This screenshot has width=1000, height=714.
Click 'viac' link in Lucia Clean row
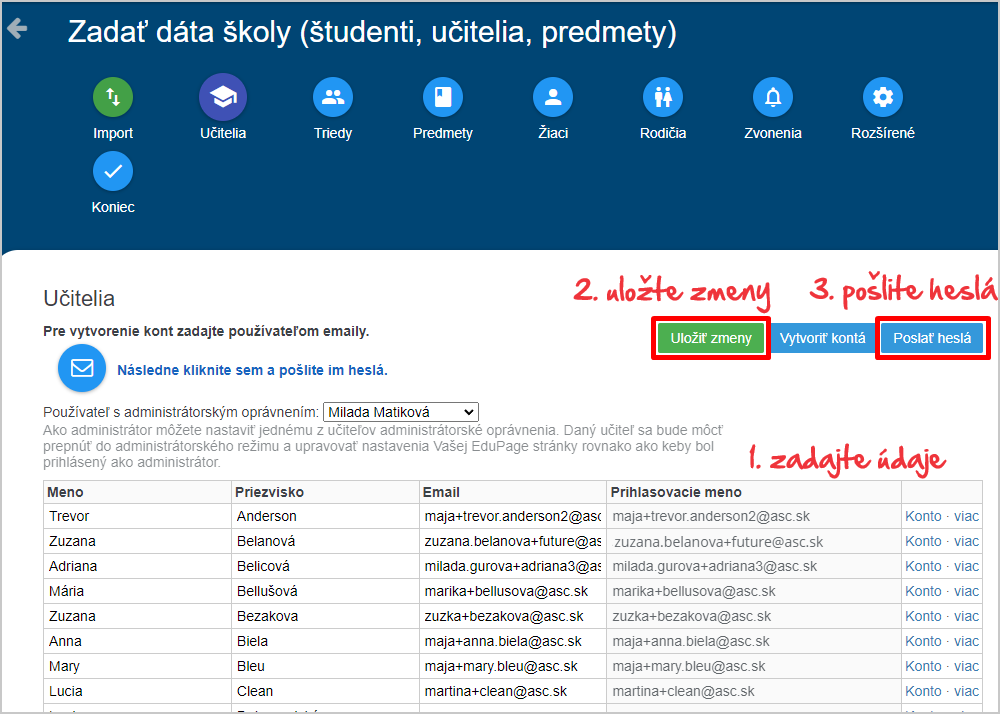(966, 691)
